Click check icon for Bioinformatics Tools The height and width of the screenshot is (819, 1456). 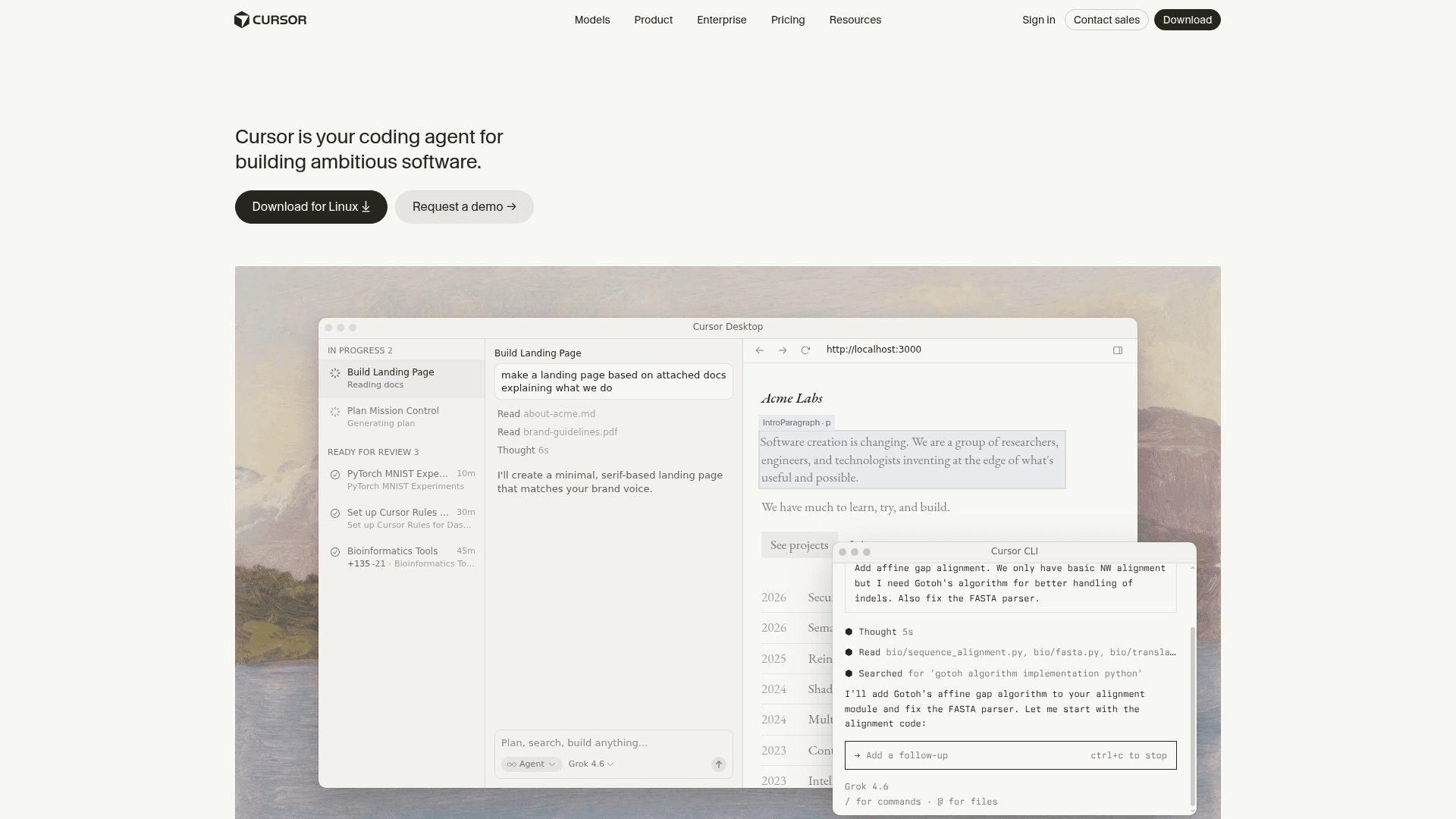(335, 552)
